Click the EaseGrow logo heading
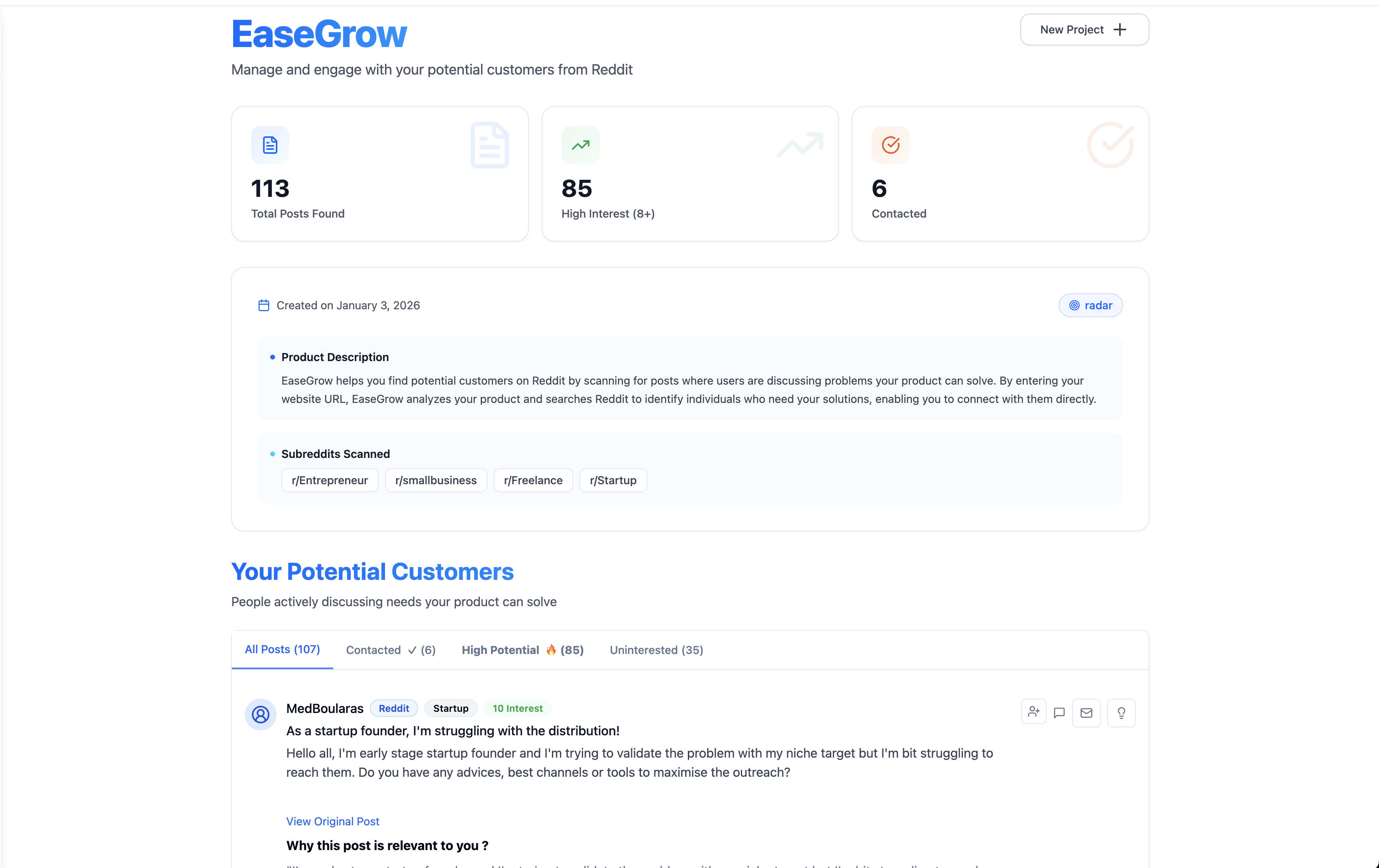The height and width of the screenshot is (868, 1379). [x=319, y=33]
